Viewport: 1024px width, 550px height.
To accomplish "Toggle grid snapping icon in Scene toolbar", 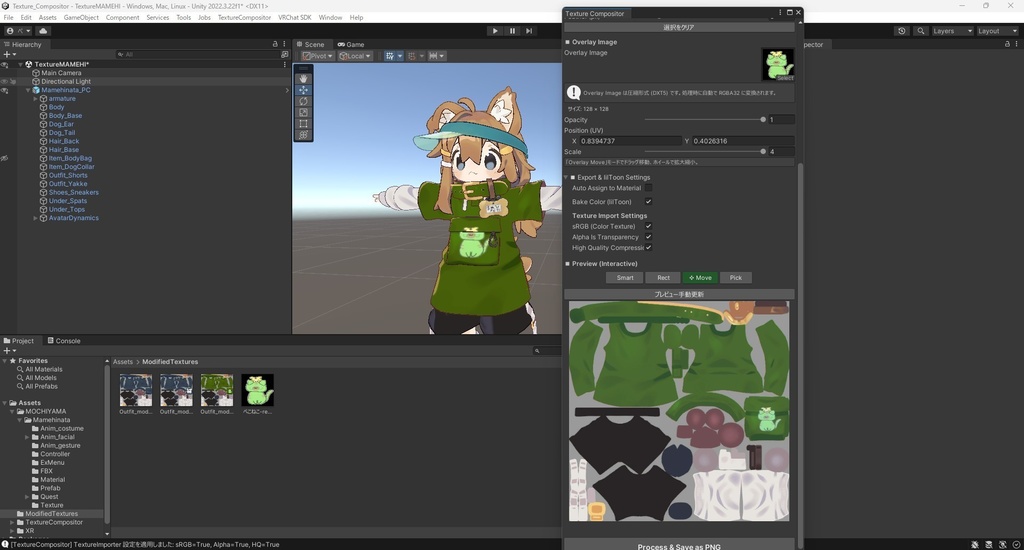I will coord(390,56).
